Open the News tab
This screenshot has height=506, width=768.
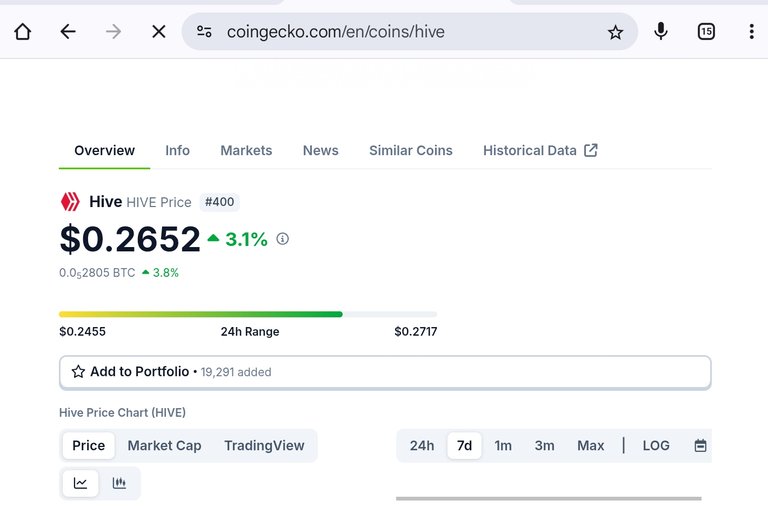320,150
